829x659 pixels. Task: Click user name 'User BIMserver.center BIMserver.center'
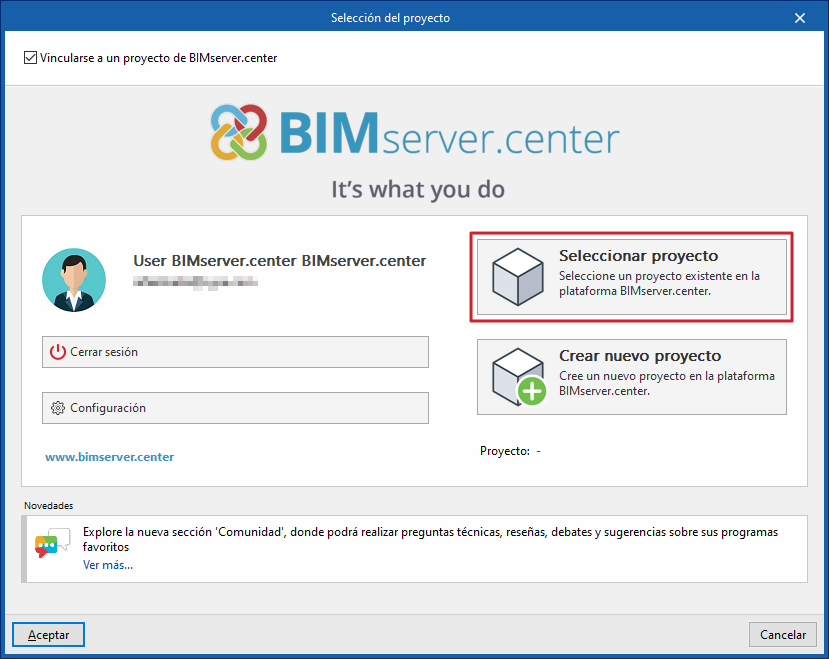[280, 261]
